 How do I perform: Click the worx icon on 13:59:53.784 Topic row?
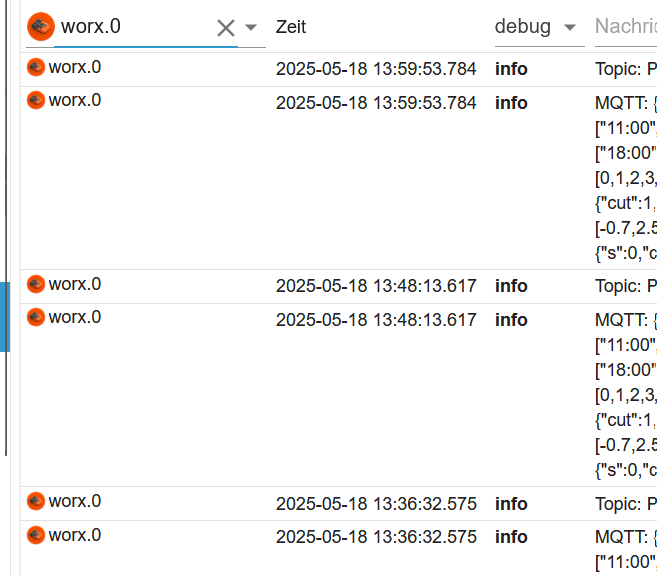[36, 67]
